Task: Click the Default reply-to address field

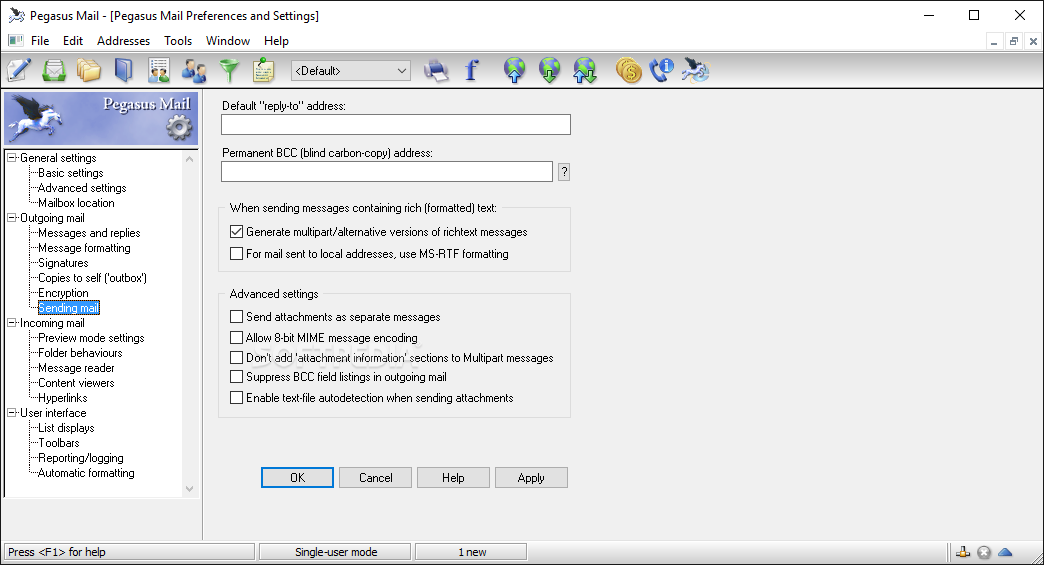Action: pyautogui.click(x=395, y=124)
